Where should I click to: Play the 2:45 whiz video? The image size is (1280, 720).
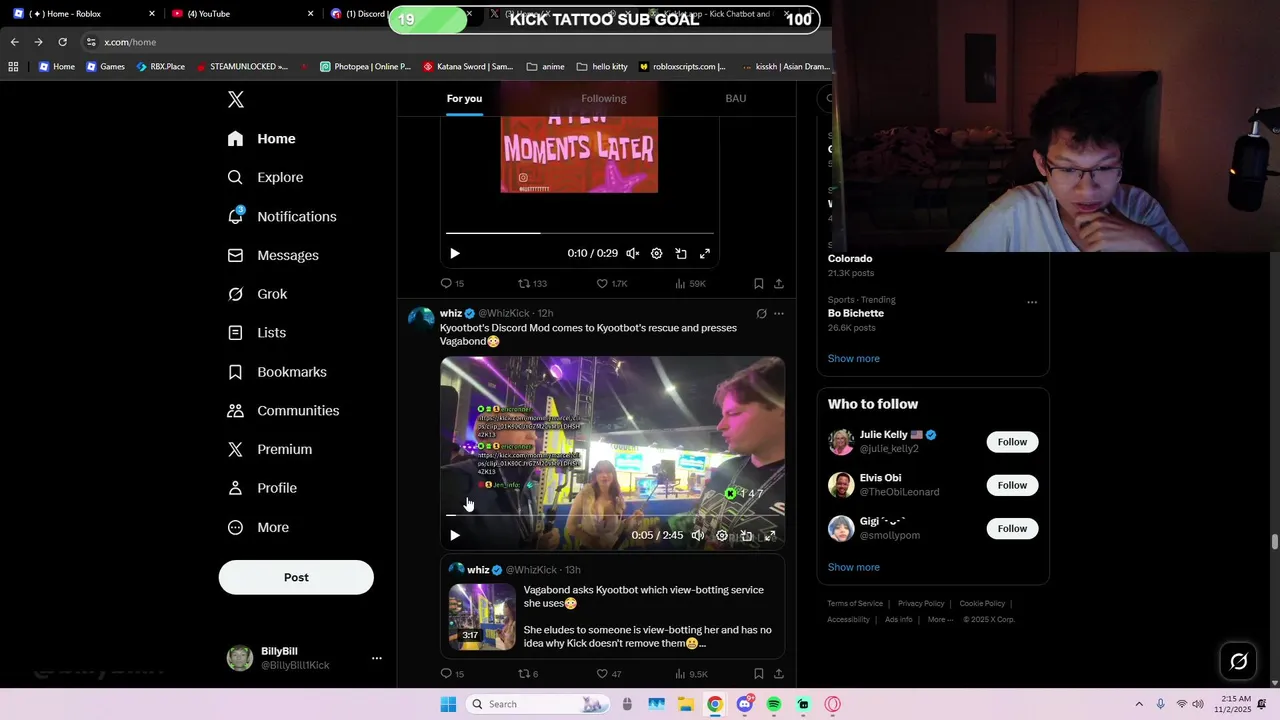[x=455, y=536]
